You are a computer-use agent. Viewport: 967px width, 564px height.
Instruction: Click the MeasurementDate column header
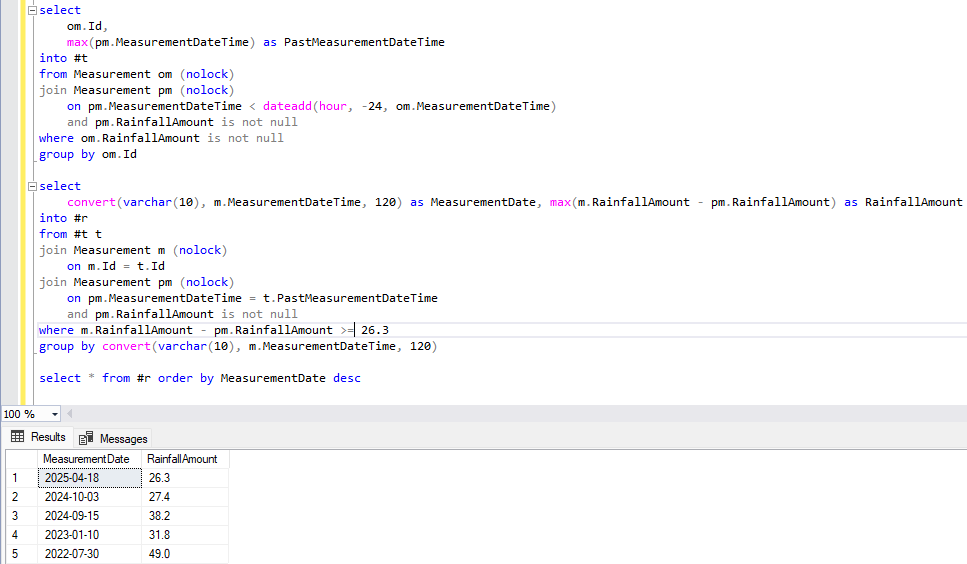[x=86, y=459]
